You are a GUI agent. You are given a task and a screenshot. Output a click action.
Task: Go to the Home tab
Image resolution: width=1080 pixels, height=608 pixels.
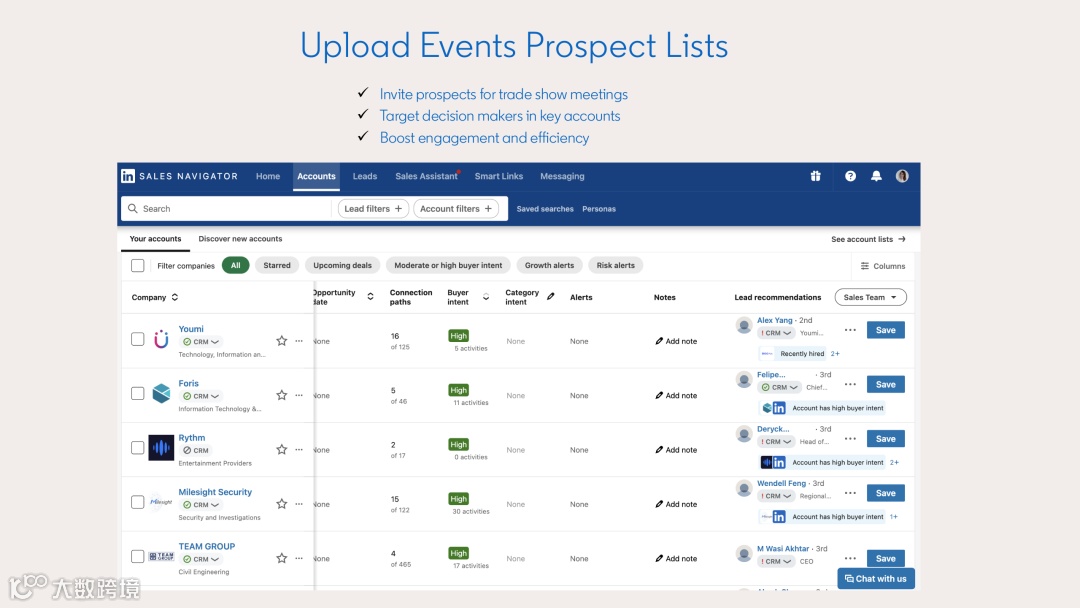click(x=268, y=176)
